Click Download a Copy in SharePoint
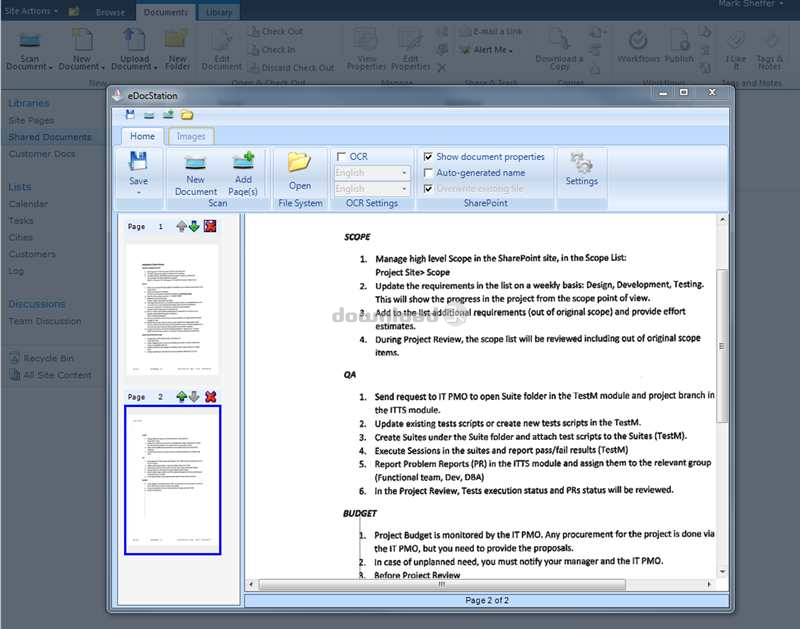This screenshot has height=629, width=800. point(559,51)
